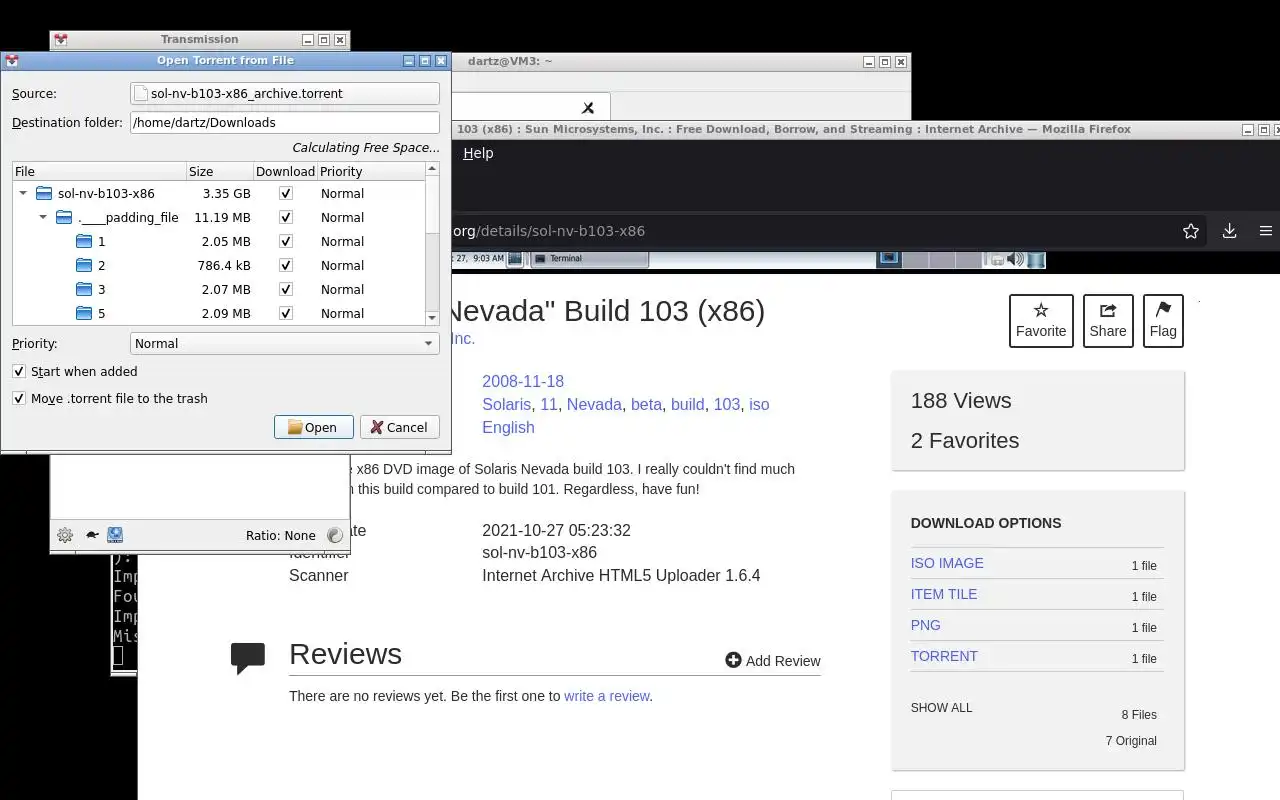Screen dimensions: 1280x800
Task: Click the 786.4 kB size cell
Action: pyautogui.click(x=224, y=265)
